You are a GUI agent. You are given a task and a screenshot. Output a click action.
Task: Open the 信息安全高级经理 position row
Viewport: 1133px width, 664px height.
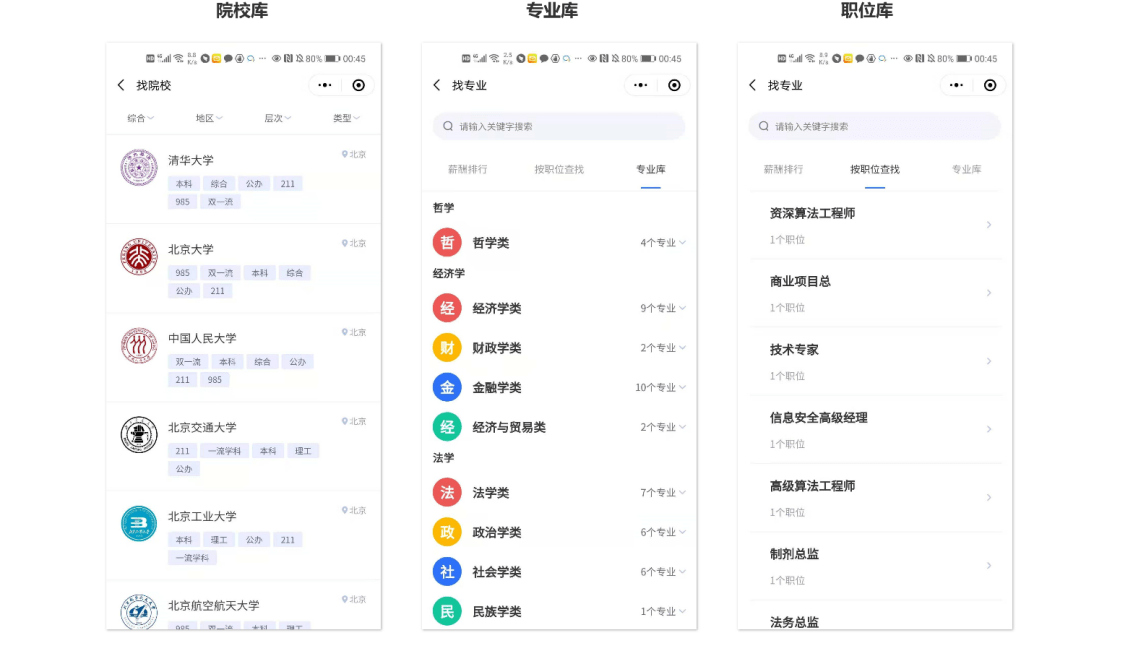[874, 430]
